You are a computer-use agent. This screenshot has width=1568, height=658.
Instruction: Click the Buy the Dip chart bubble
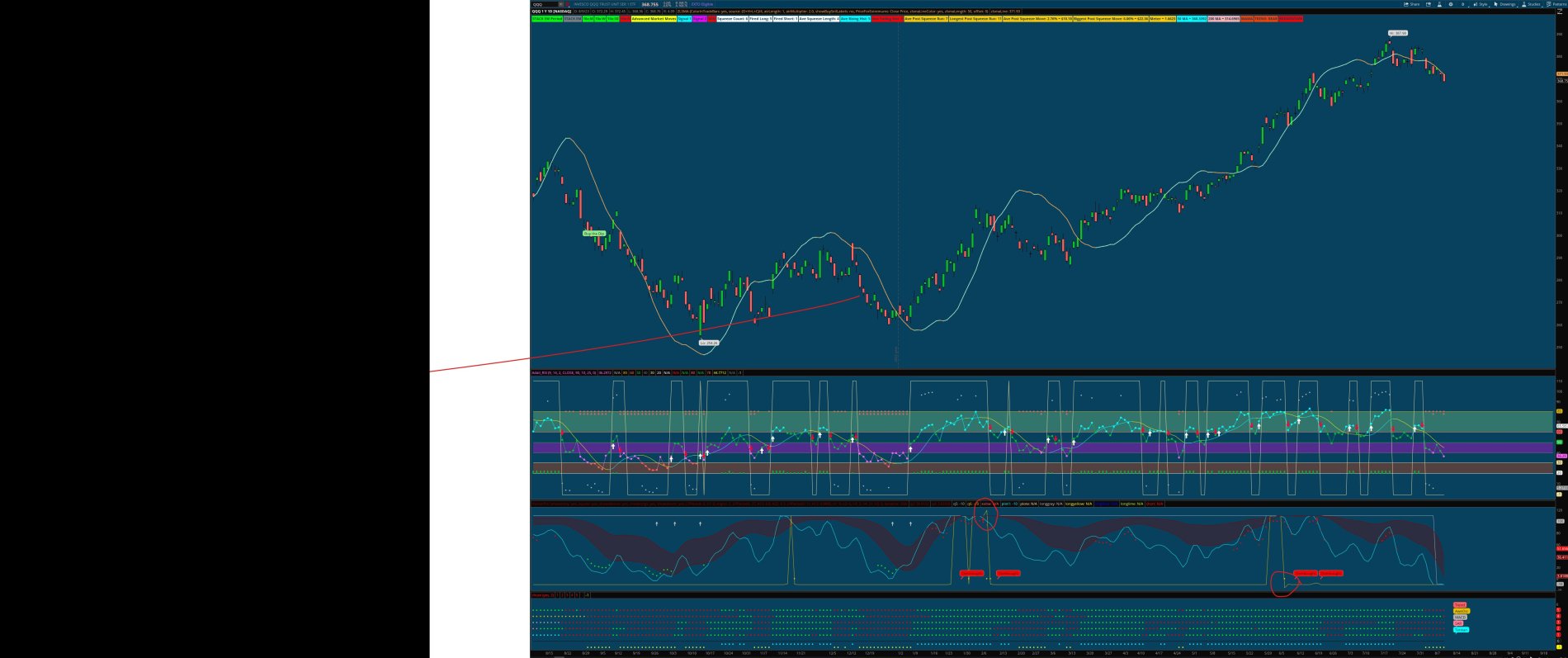(x=594, y=234)
